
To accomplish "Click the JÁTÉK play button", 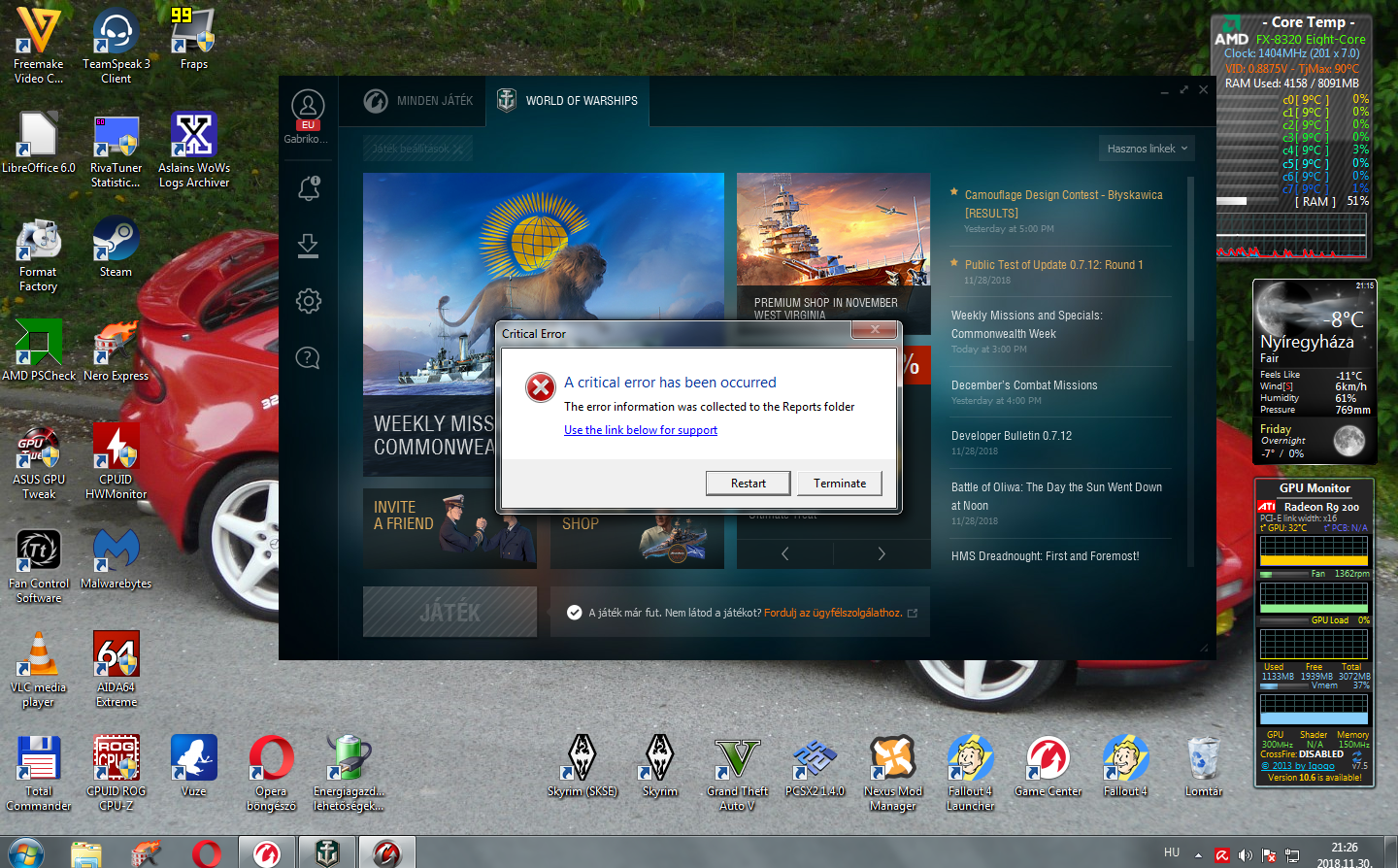I will [x=449, y=612].
